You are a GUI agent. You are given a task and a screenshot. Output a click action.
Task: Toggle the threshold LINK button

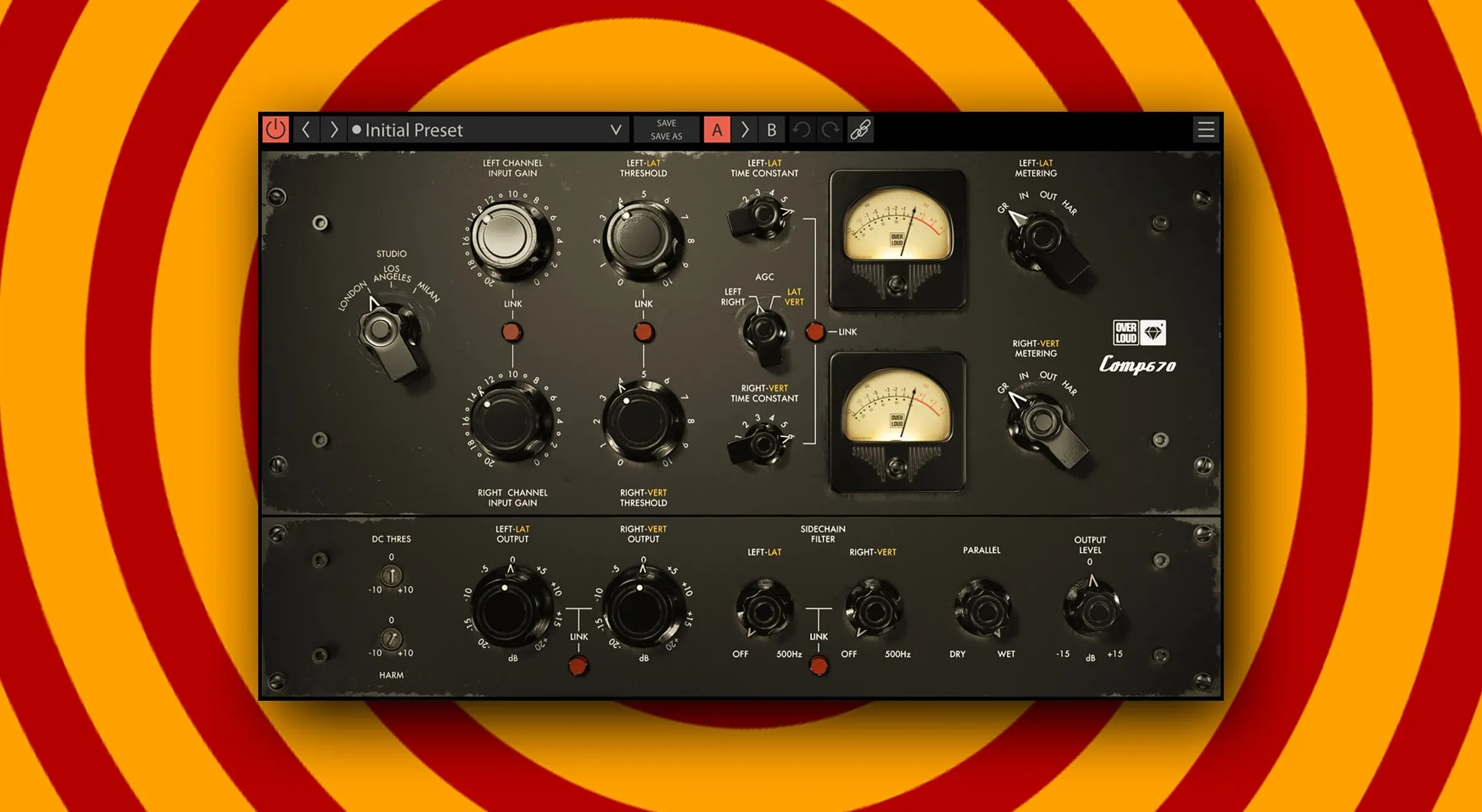(644, 333)
